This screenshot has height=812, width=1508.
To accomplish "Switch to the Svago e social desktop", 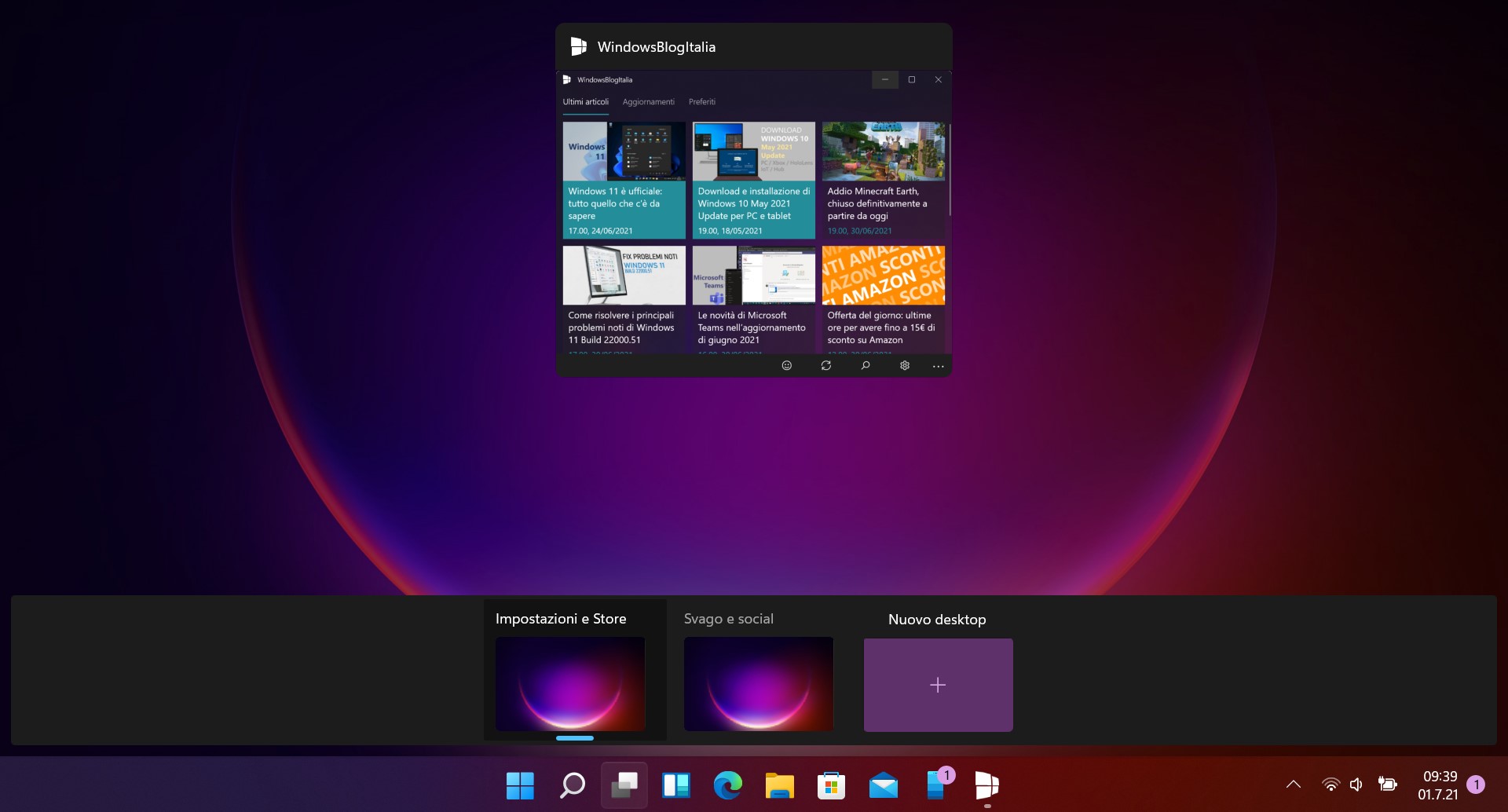I will pyautogui.click(x=759, y=684).
